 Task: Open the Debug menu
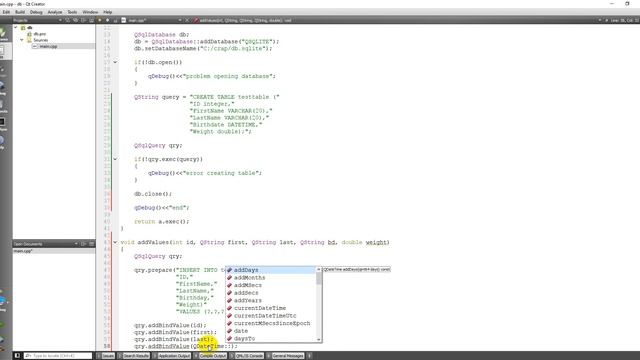pos(36,12)
